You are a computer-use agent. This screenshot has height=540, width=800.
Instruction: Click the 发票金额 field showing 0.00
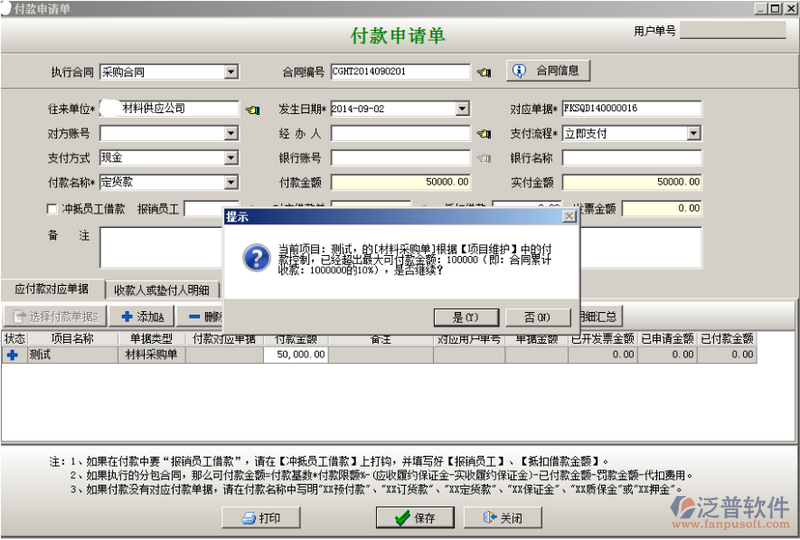tap(662, 208)
